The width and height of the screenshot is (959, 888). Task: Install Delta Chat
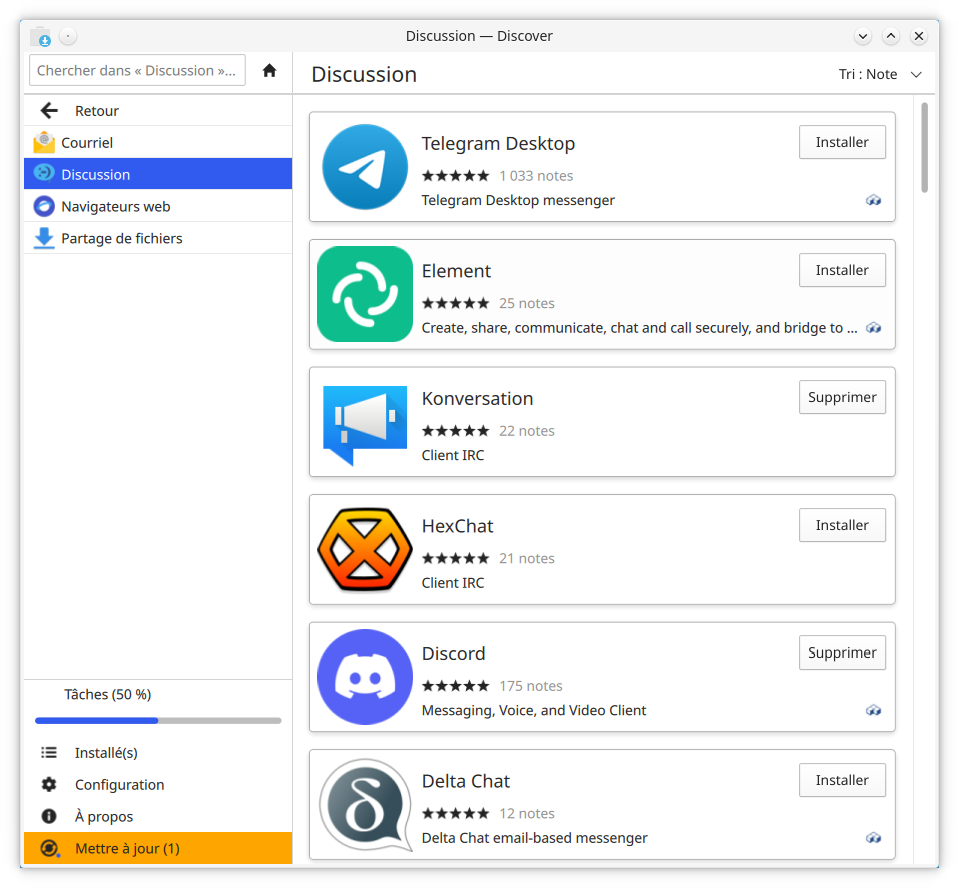[842, 780]
